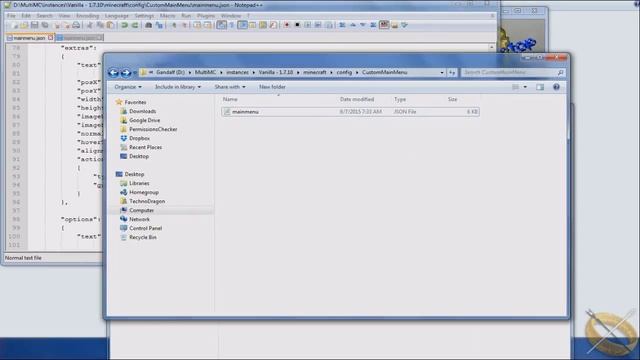Open the Language menu in Notepad++

click(x=117, y=16)
